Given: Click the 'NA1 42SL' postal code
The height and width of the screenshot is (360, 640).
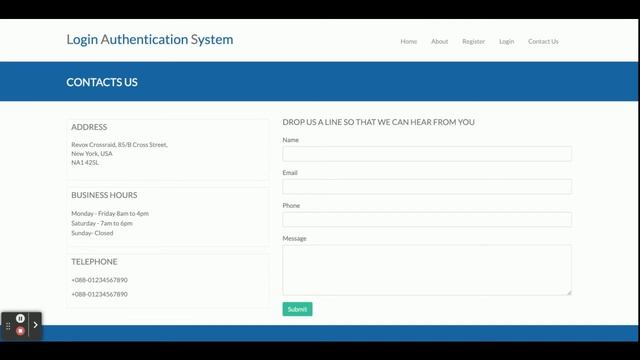Looking at the screenshot, I should [85, 162].
